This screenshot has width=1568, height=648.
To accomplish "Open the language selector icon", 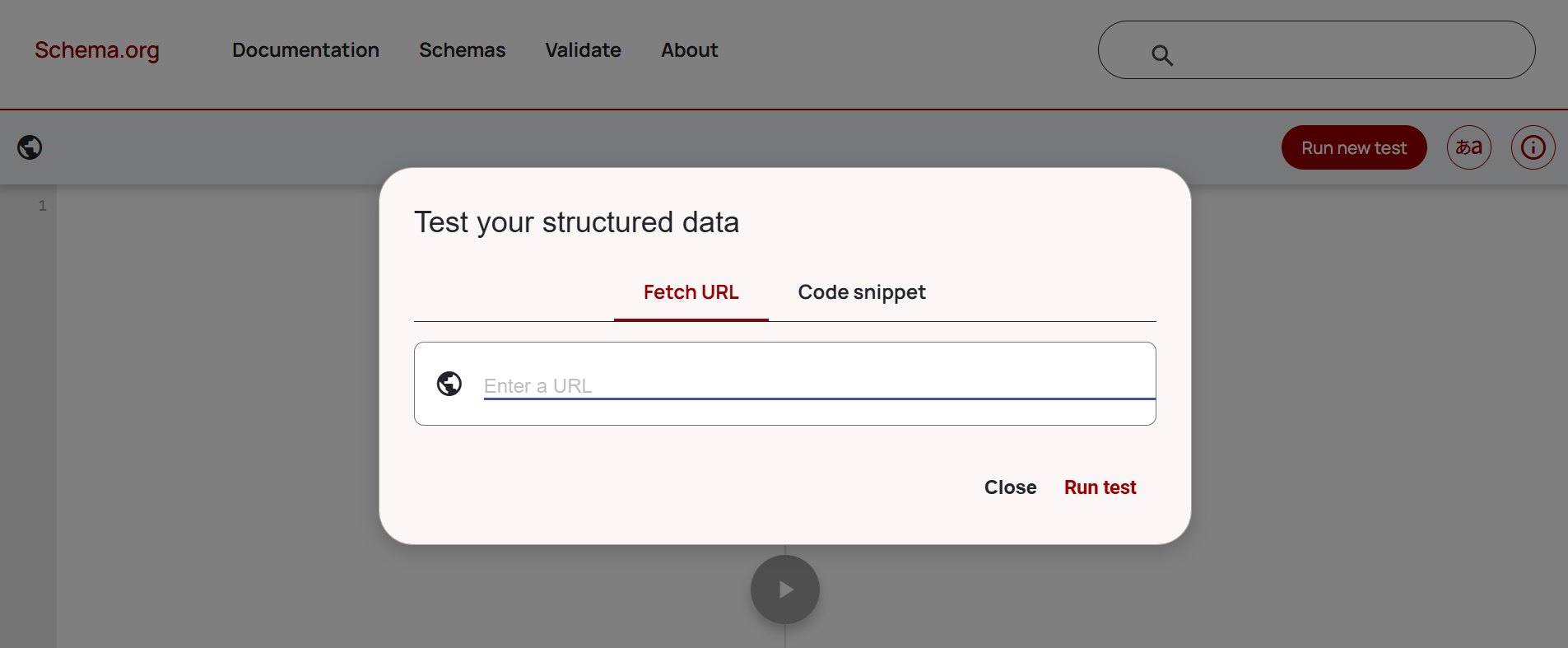I will click(x=1469, y=147).
